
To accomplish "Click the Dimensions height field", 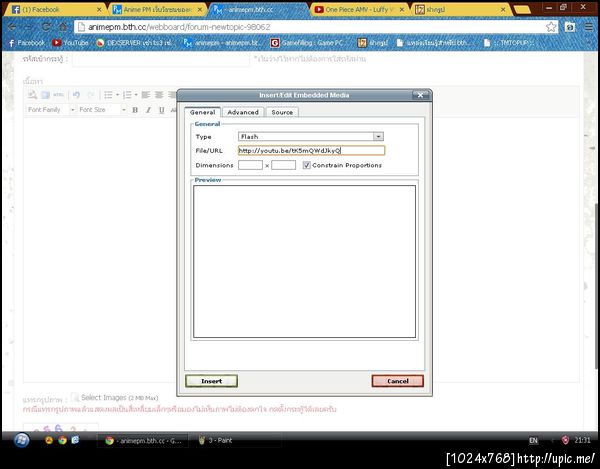I will tap(284, 165).
